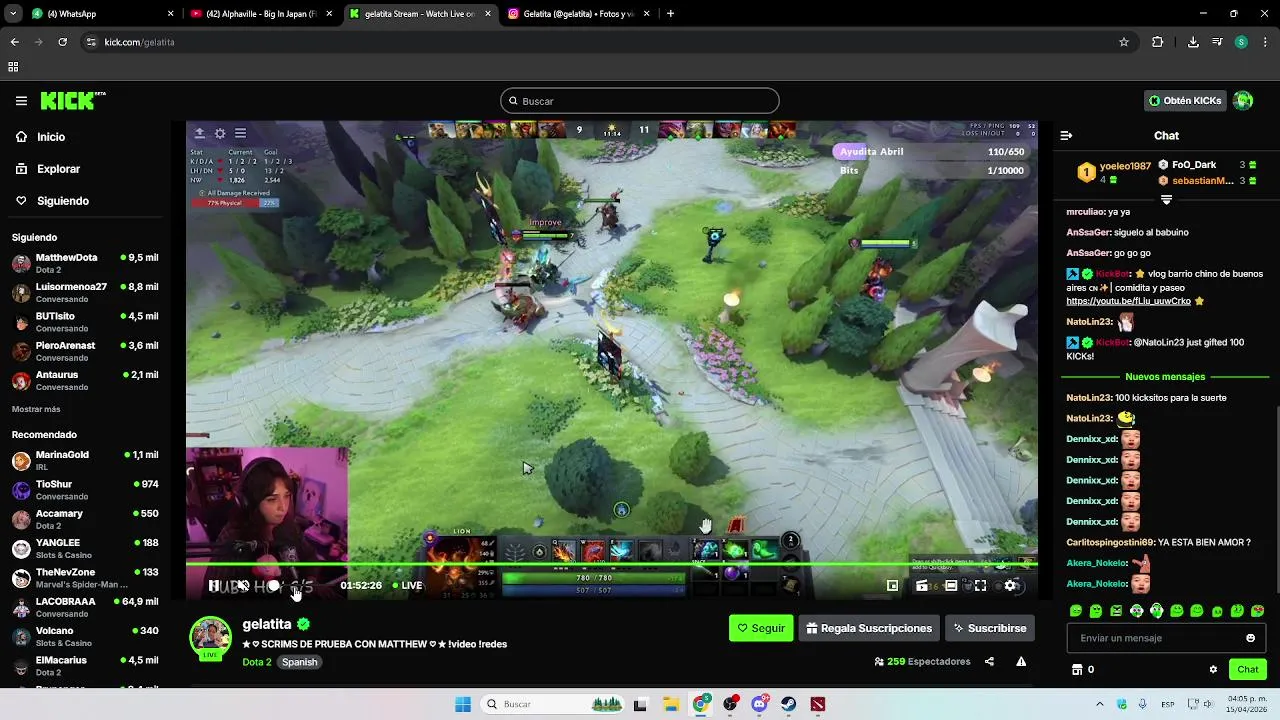Viewport: 1280px width, 720px height.
Task: Switch to the Gelatita Instagram tab
Action: [578, 14]
